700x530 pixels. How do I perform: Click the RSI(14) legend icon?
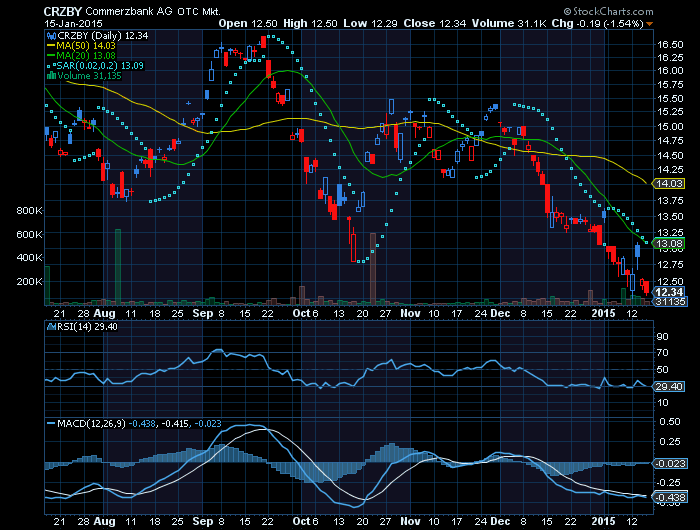52,327
